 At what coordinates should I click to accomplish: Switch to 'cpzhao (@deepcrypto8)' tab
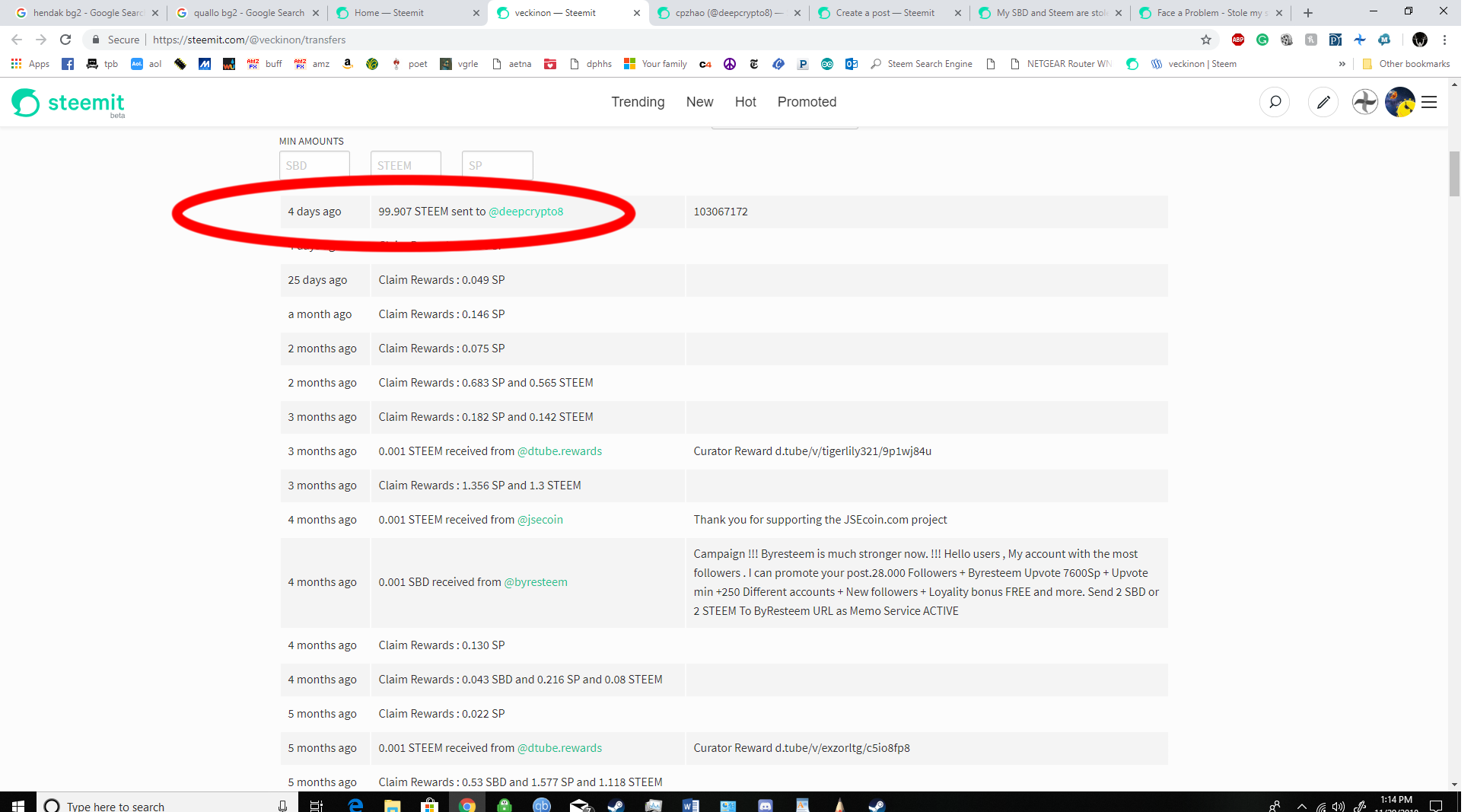(728, 13)
